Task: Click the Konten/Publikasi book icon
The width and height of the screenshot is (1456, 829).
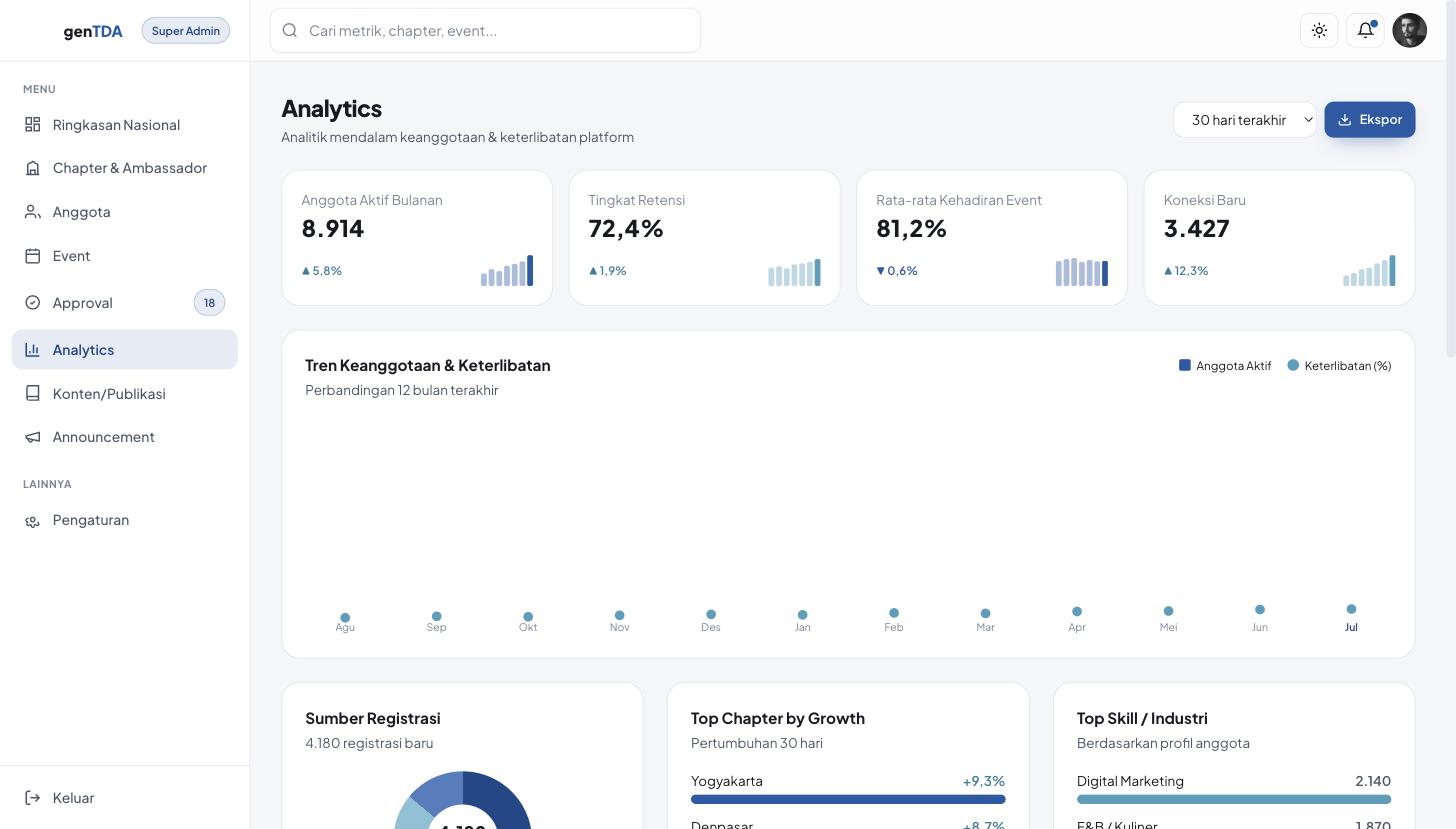Action: pyautogui.click(x=33, y=393)
